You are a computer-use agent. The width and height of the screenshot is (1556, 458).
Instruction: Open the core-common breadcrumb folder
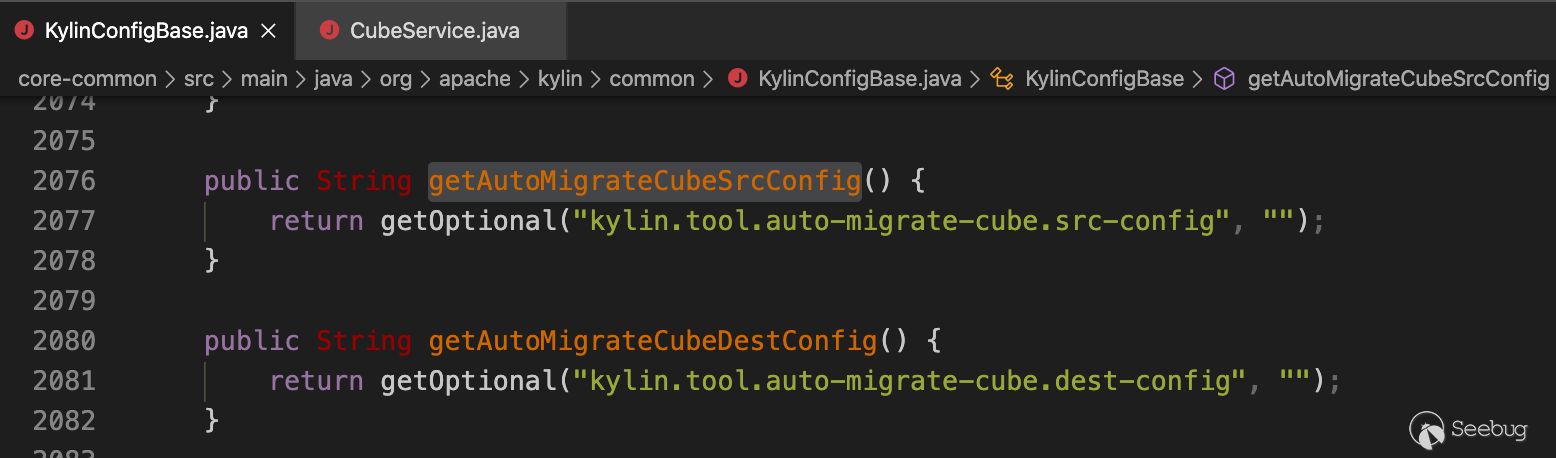click(x=88, y=79)
